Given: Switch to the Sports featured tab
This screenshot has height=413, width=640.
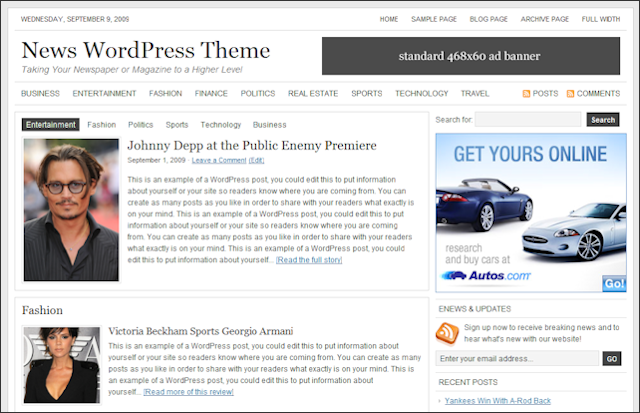Looking at the screenshot, I should click(177, 124).
